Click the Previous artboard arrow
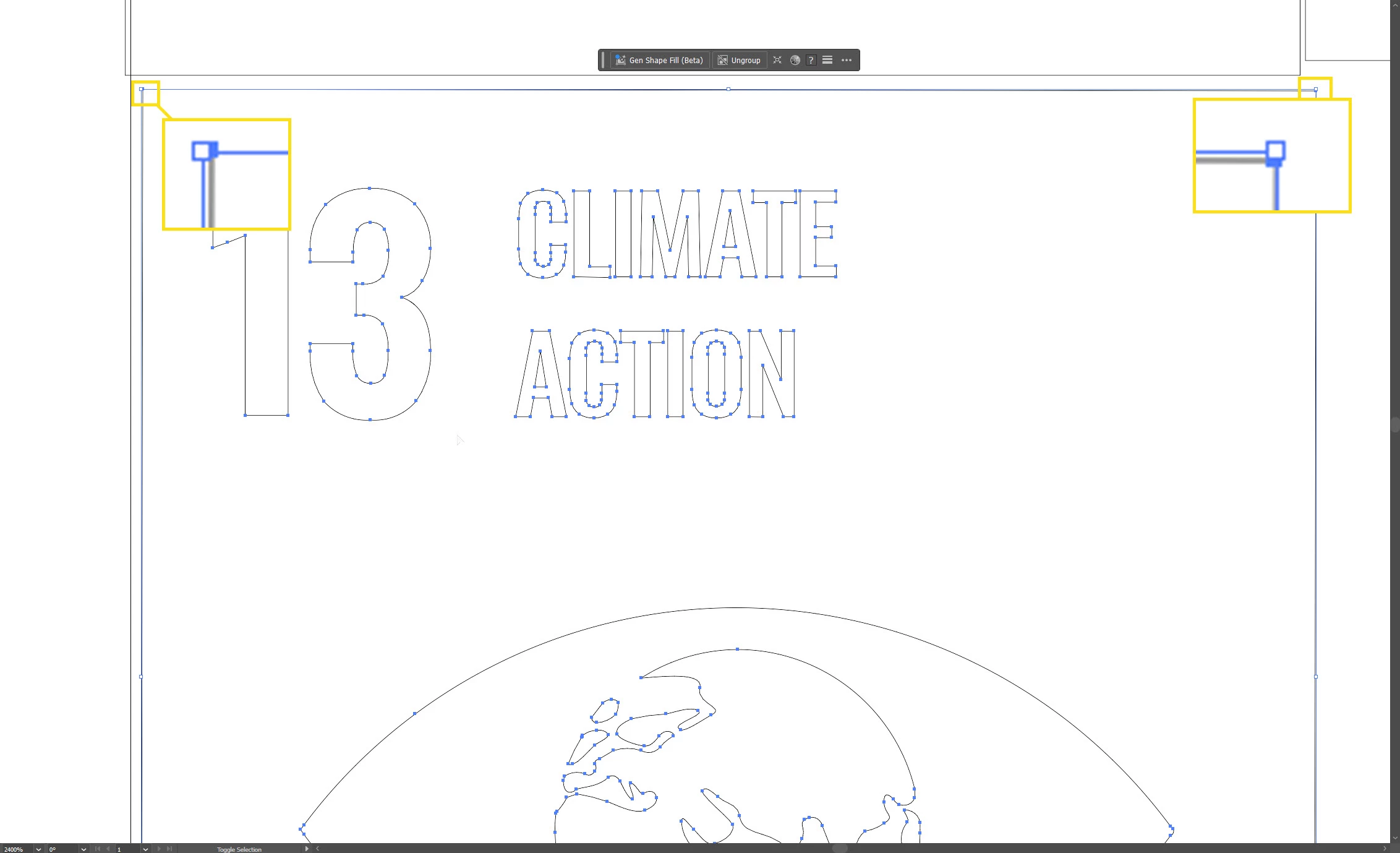Screen dimensions: 1400x853 (x=108, y=849)
